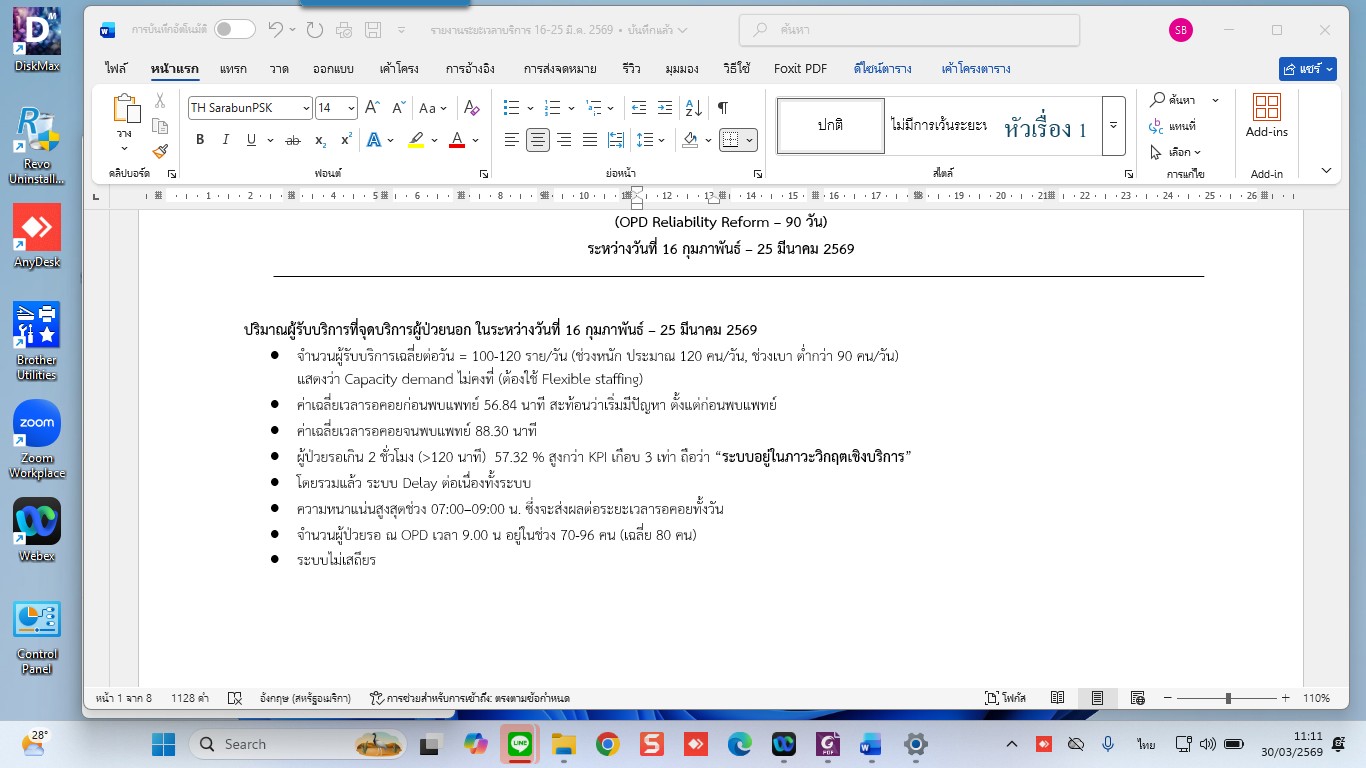Clear all formatting using the eraser icon
This screenshot has width=1366, height=768.
[472, 108]
